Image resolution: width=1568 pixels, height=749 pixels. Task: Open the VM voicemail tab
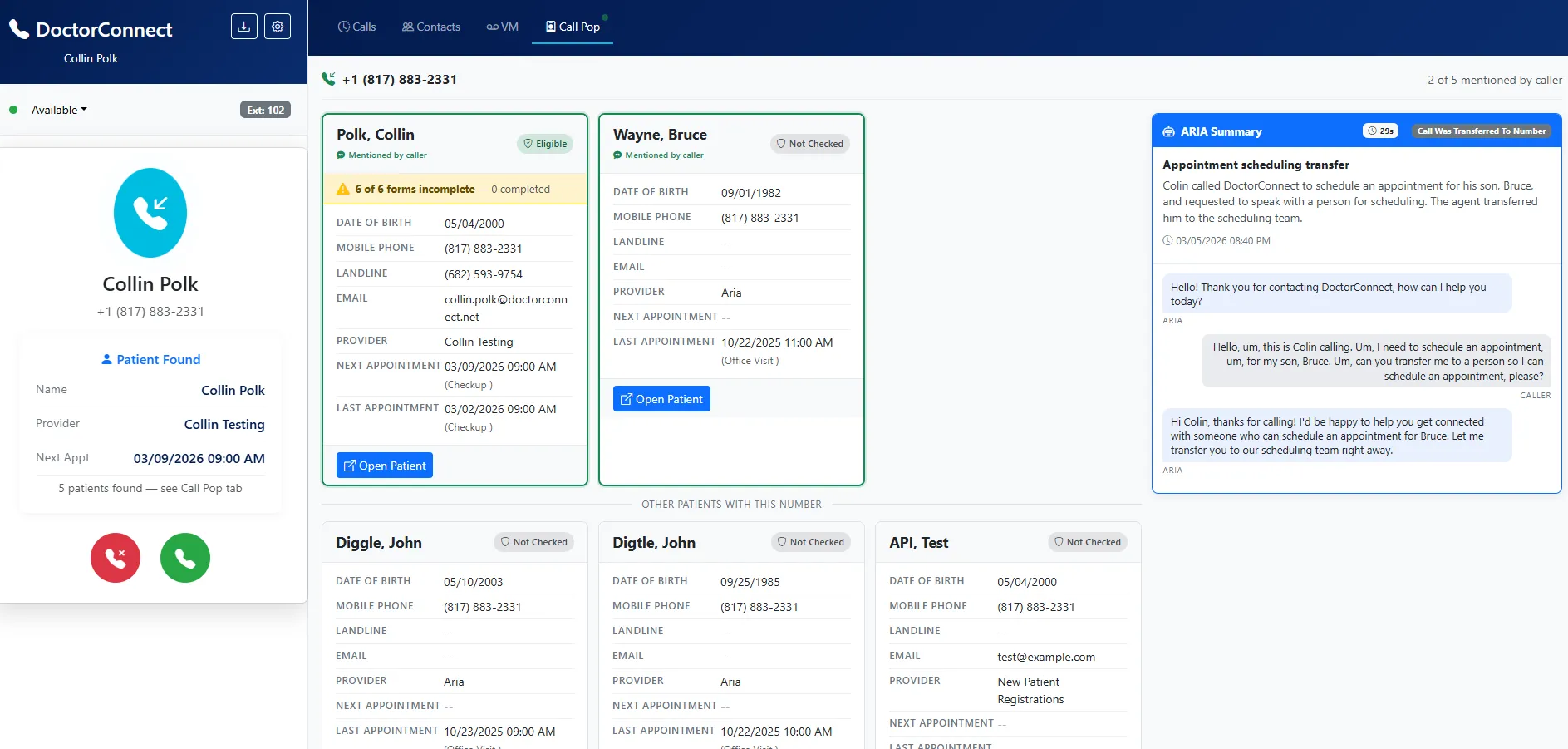pos(502,27)
